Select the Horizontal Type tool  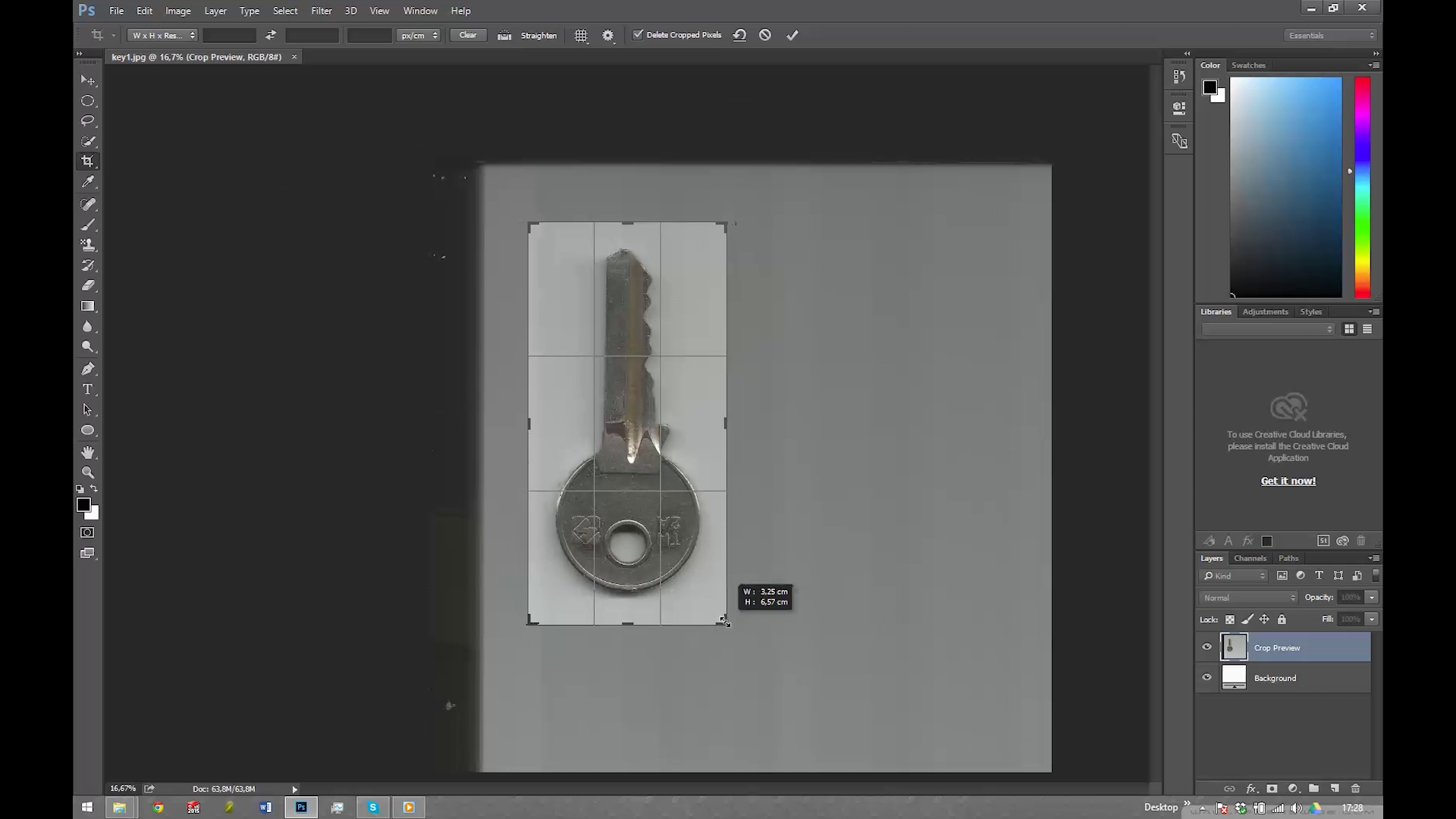click(x=88, y=389)
